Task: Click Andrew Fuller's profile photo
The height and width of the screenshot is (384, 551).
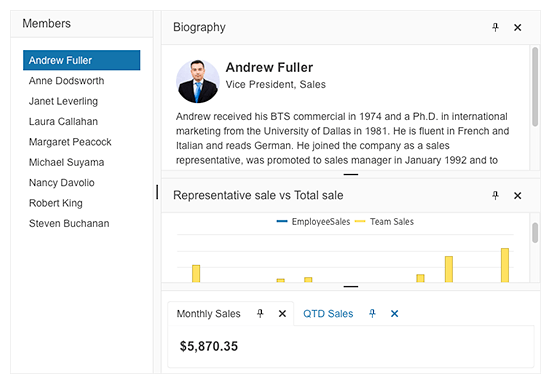Action: [197, 81]
